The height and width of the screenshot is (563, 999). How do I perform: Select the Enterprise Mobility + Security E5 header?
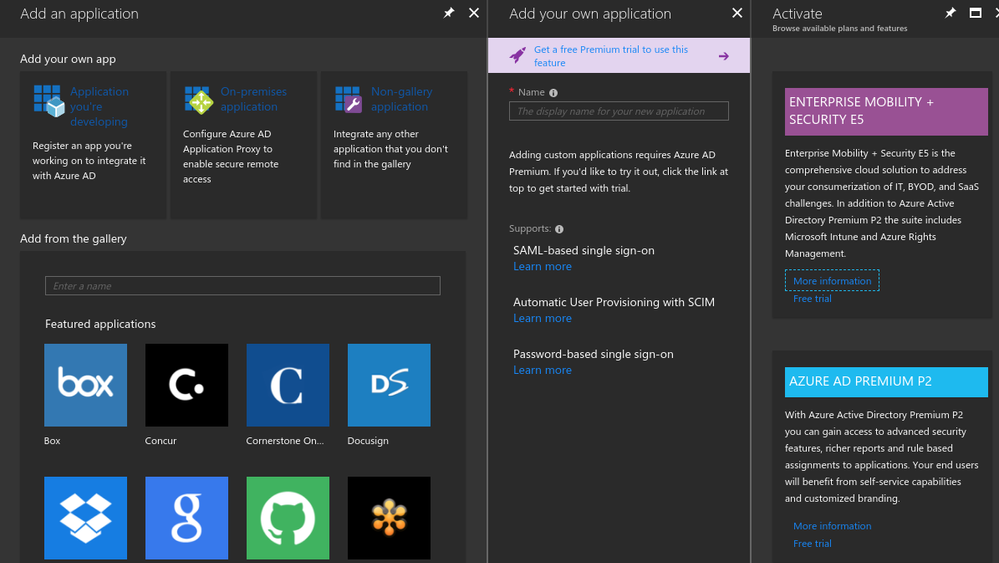[886, 111]
